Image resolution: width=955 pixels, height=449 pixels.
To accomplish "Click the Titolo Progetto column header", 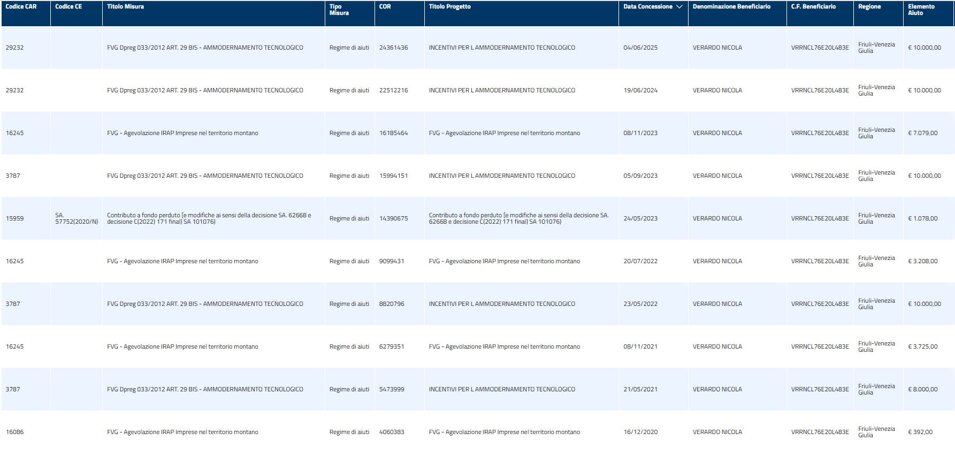I will click(448, 6).
